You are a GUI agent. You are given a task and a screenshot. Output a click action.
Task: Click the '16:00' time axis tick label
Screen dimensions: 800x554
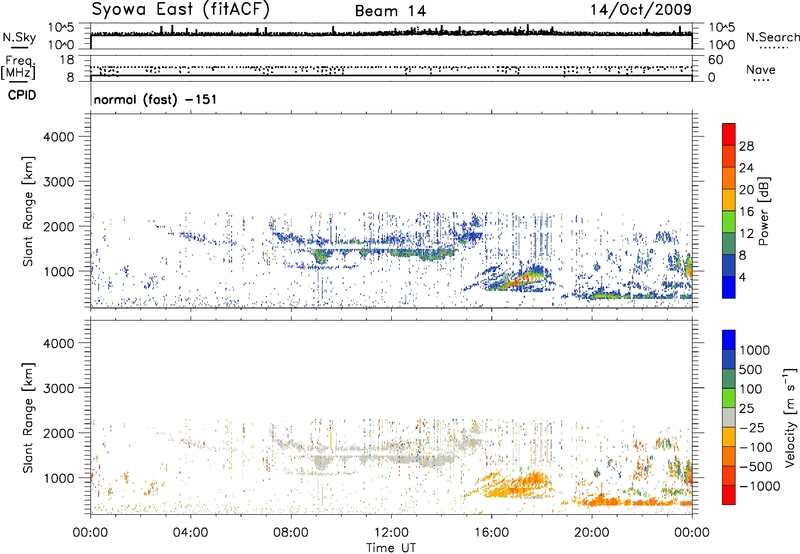coord(491,533)
